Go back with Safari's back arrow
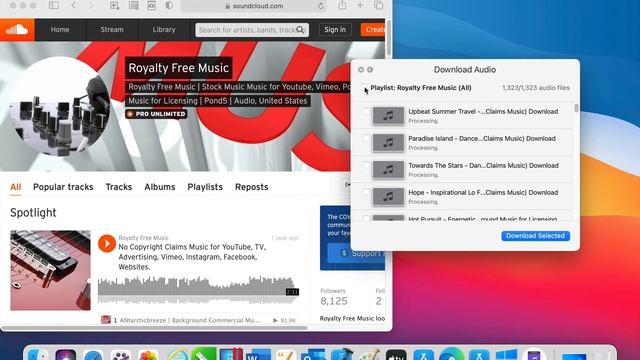 pyautogui.click(x=73, y=5)
